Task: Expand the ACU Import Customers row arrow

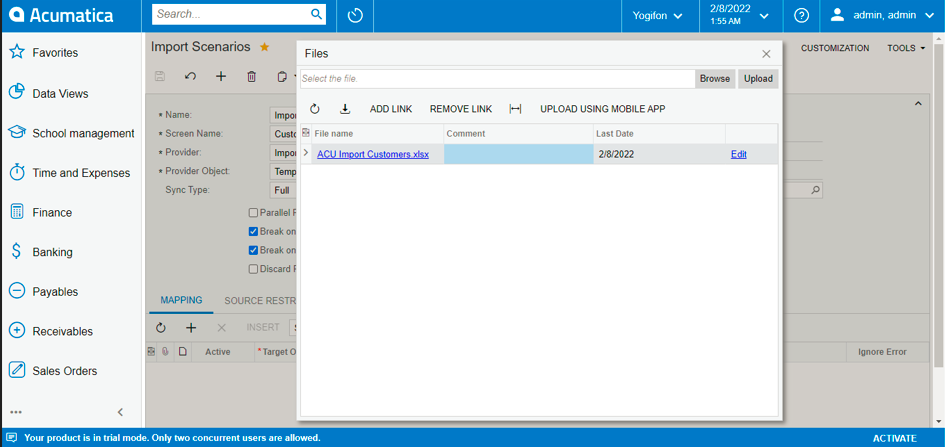Action: point(306,153)
